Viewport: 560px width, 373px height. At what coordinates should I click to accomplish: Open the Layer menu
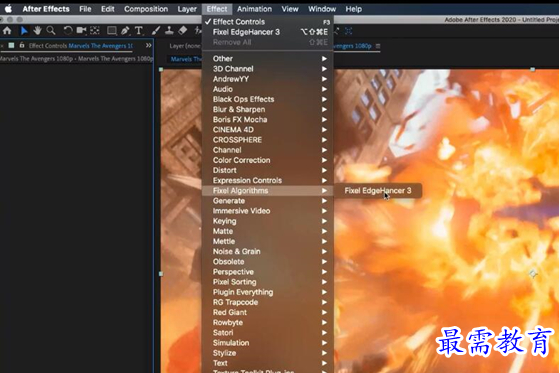click(x=187, y=9)
